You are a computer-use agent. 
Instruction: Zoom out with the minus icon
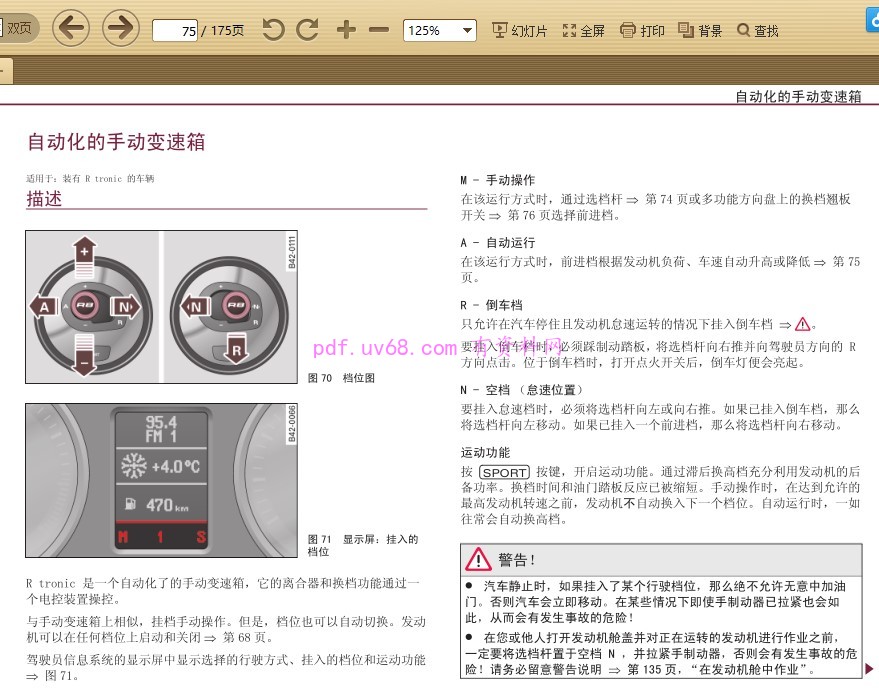(378, 30)
